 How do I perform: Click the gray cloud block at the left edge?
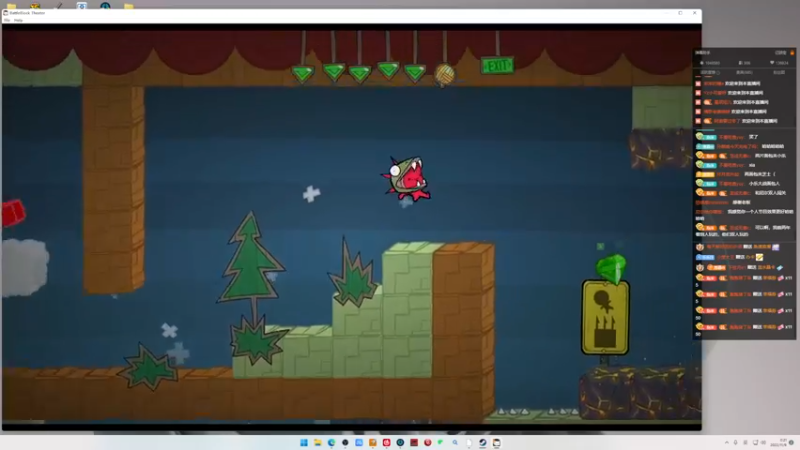25,267
